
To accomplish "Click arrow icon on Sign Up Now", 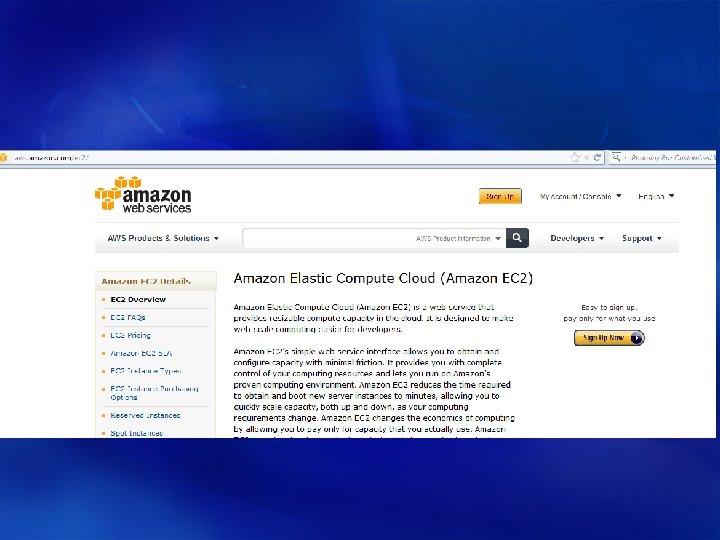I will (637, 338).
